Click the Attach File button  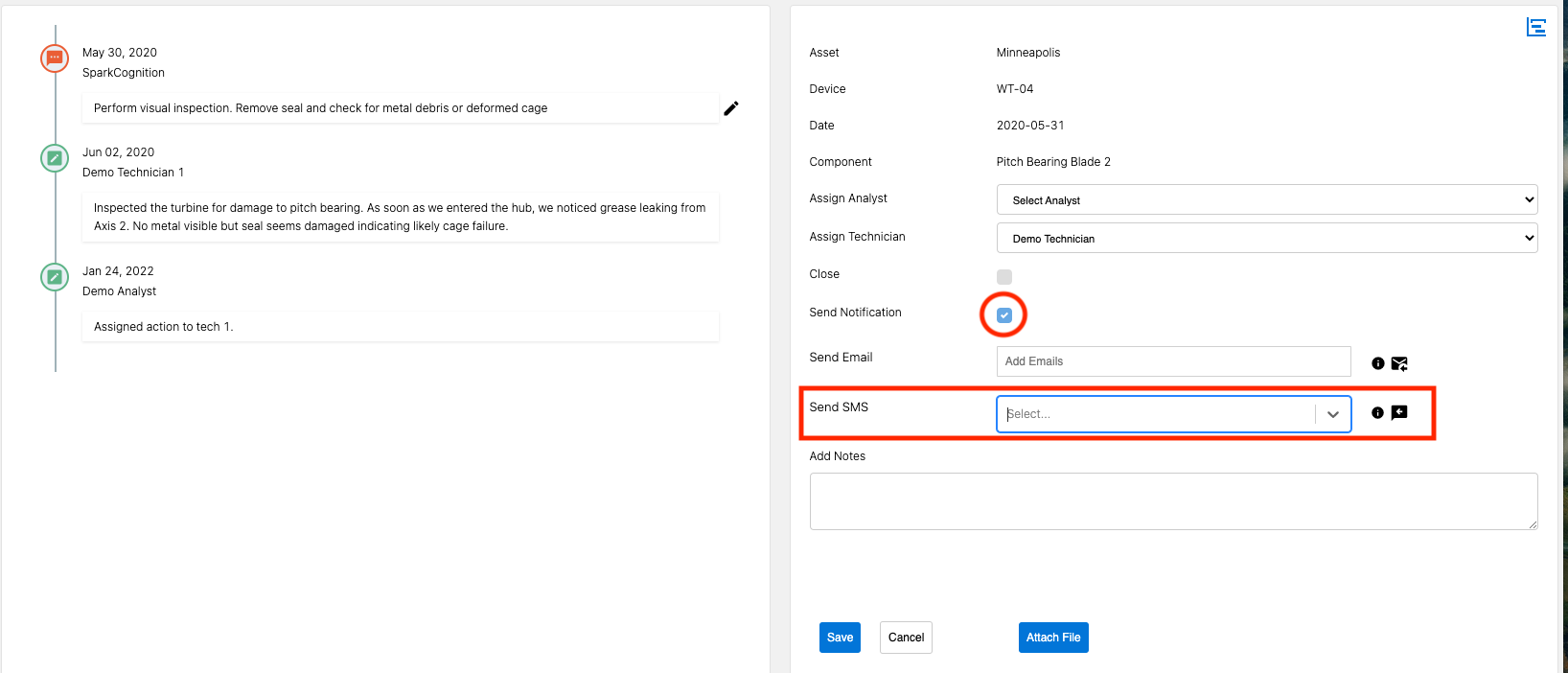[x=1053, y=638]
